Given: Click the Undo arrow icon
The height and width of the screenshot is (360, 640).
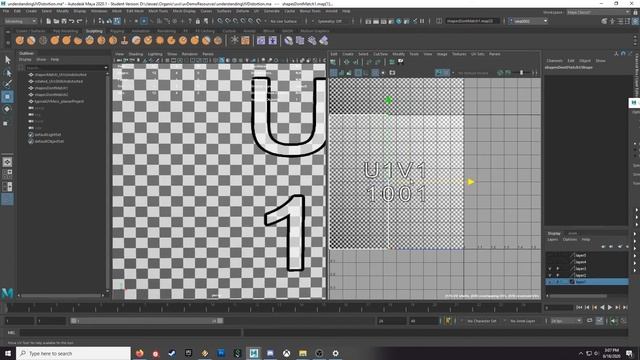Looking at the screenshot, I should tap(72, 21).
